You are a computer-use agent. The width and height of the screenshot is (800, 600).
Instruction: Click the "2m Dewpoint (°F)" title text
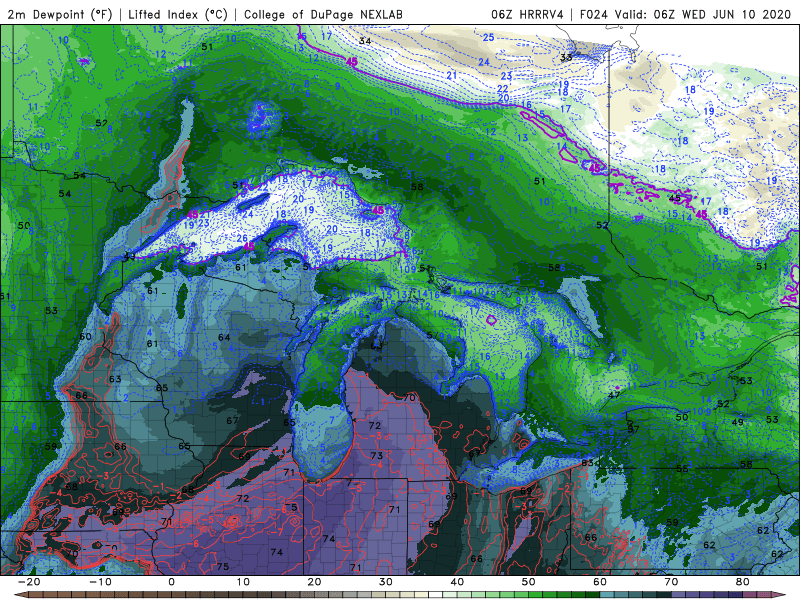click(60, 14)
